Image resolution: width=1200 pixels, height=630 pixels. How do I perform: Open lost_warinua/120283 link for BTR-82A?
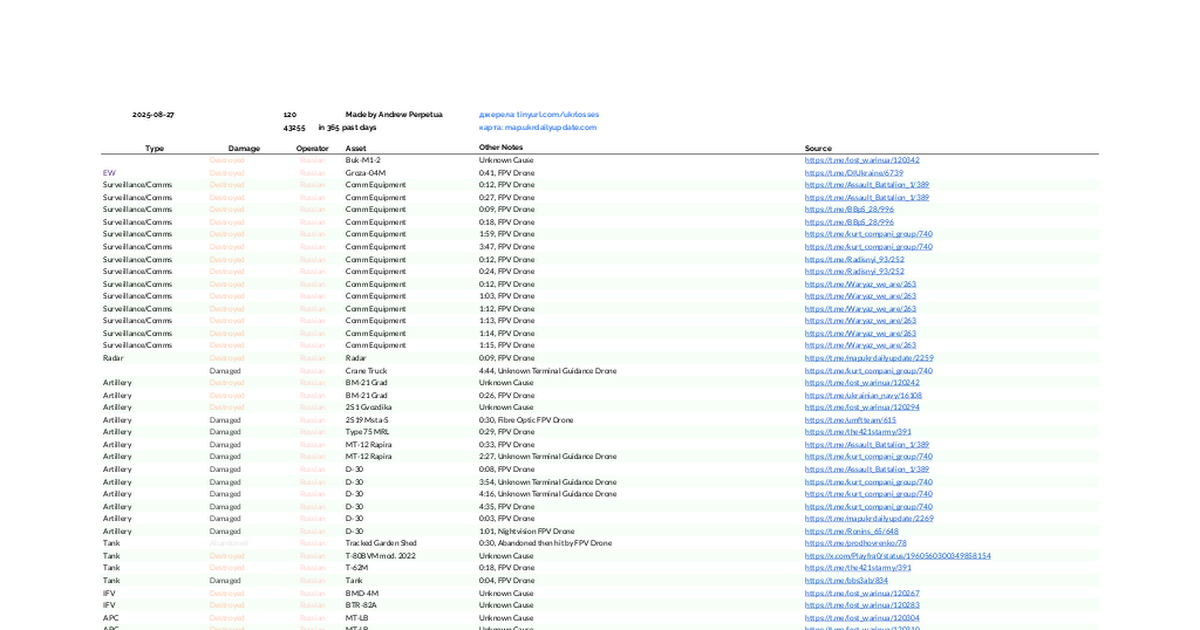pos(862,605)
